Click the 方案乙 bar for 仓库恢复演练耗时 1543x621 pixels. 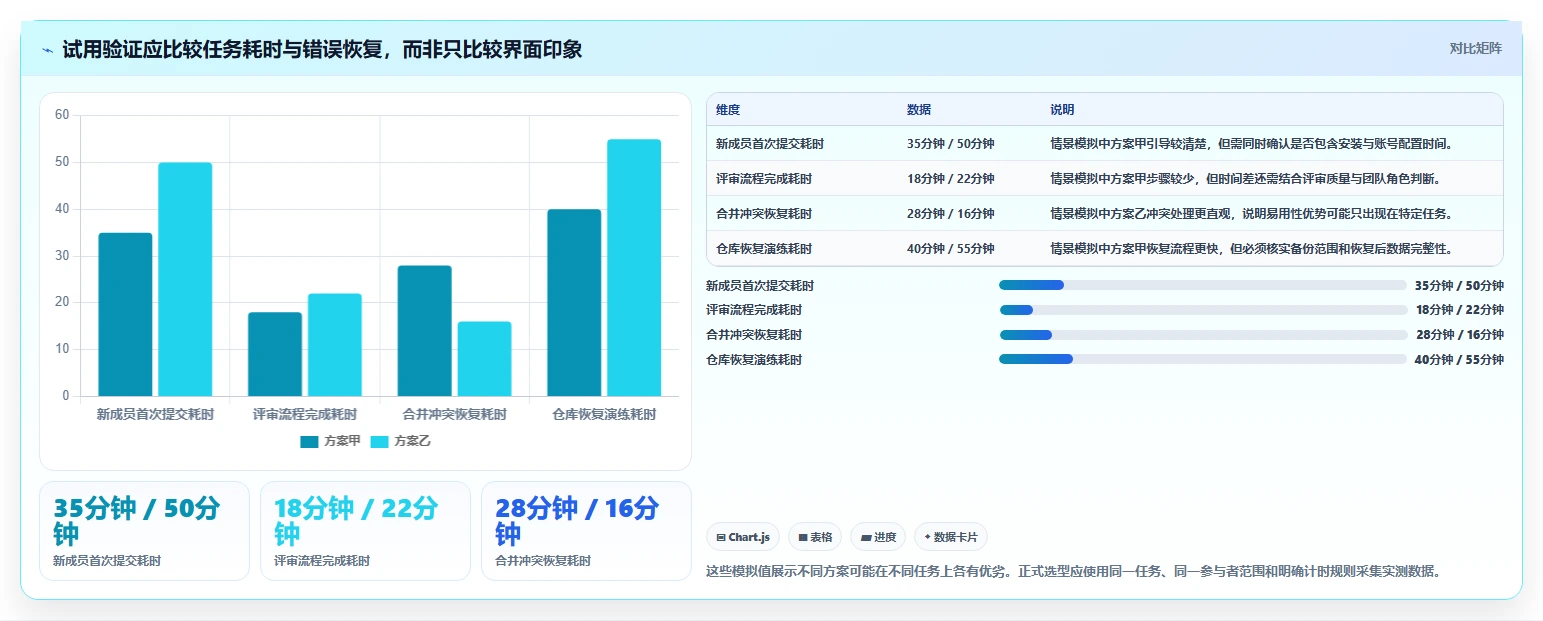pos(634,267)
